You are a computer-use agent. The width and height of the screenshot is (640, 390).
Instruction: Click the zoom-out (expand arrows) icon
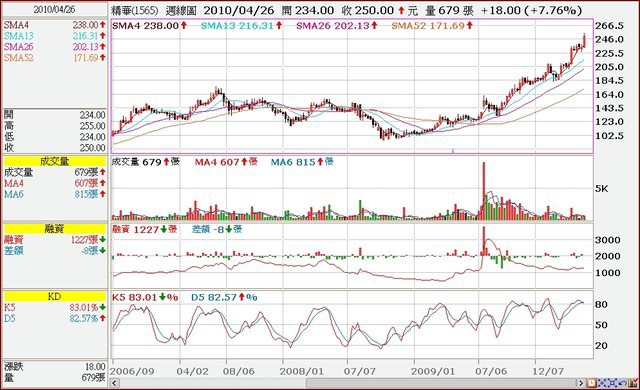(612, 383)
